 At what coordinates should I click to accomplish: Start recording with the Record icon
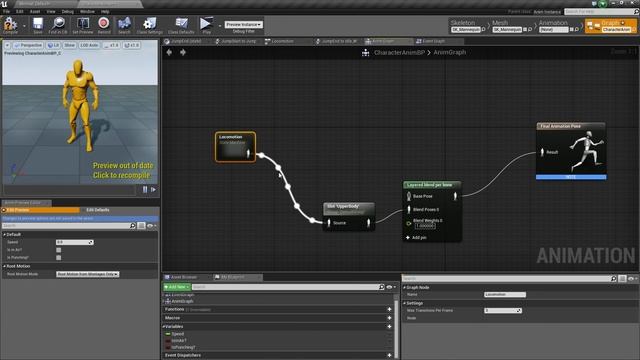tap(104, 25)
